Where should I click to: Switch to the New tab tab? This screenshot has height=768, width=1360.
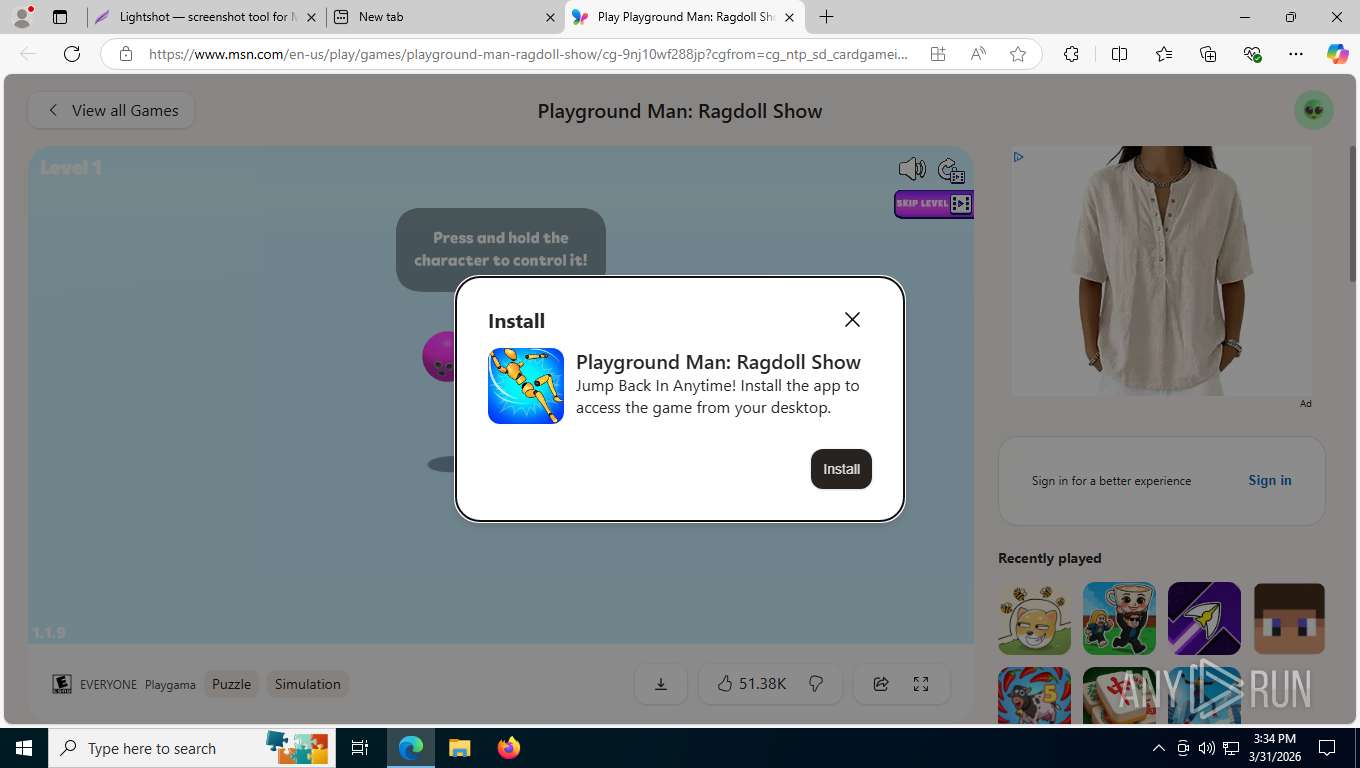(445, 17)
